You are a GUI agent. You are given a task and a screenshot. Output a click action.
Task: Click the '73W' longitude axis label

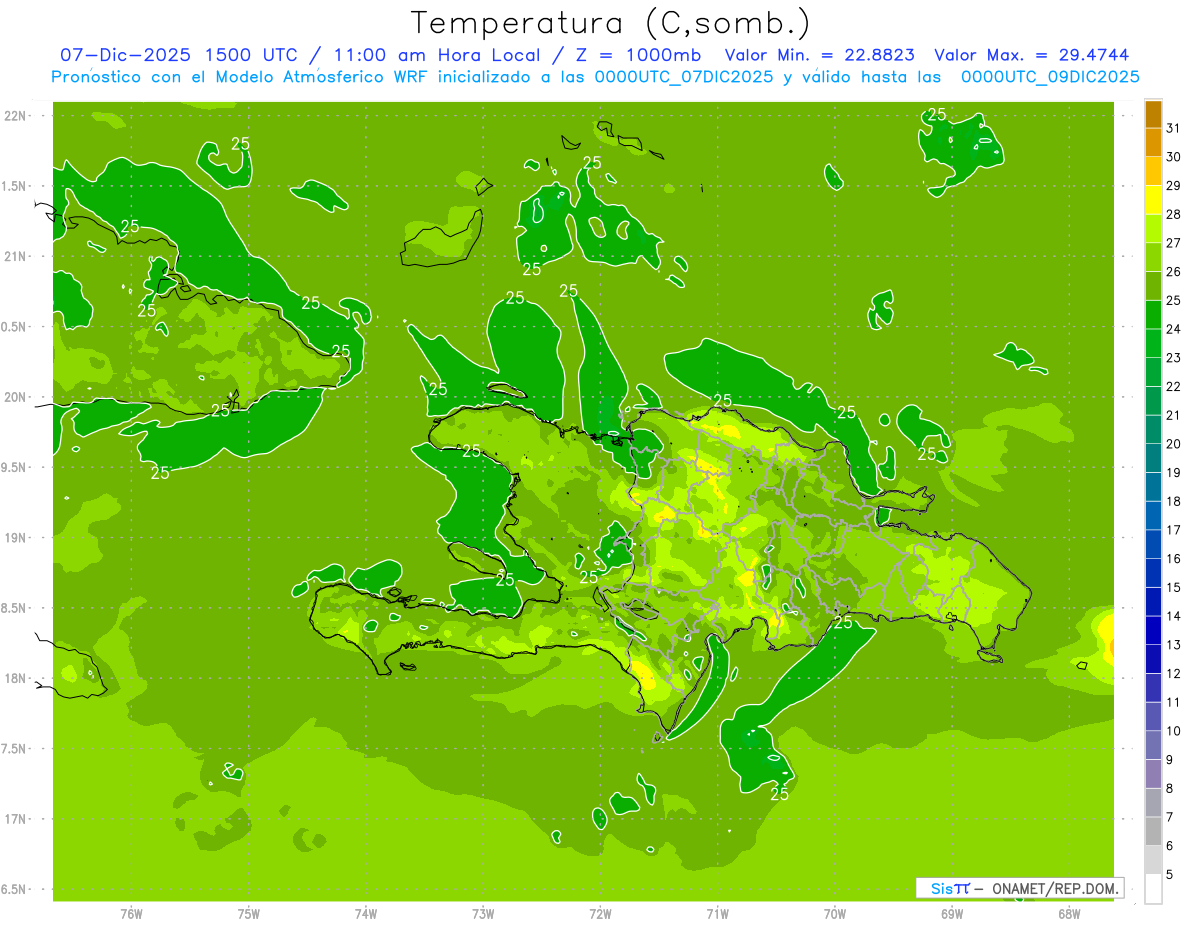[x=483, y=914]
